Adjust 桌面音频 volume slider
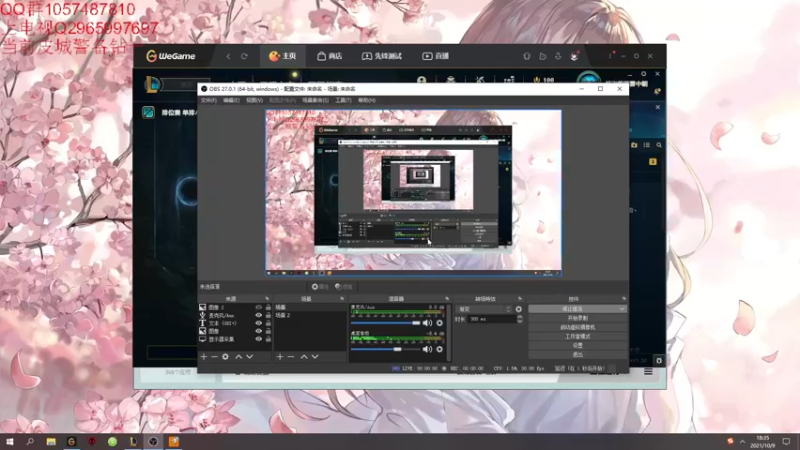 click(386, 349)
